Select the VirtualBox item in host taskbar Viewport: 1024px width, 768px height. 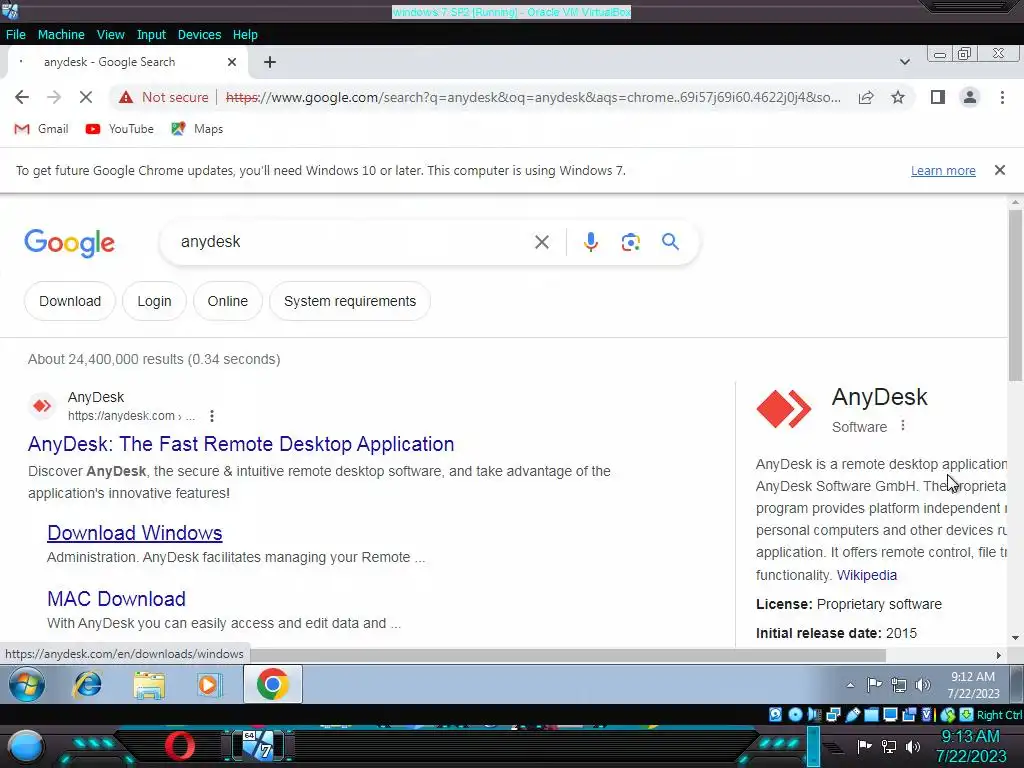coord(259,745)
